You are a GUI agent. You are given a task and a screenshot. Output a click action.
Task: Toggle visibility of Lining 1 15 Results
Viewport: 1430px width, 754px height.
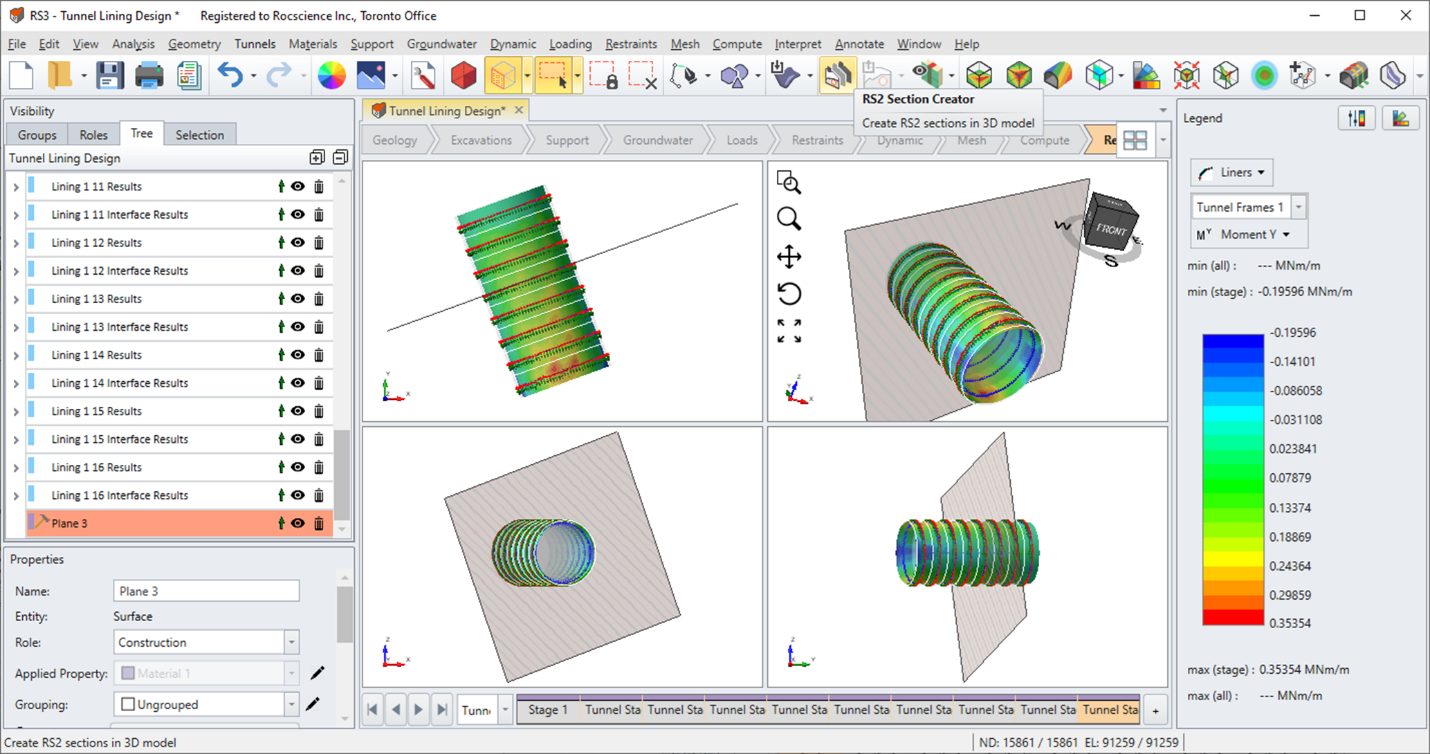pos(298,411)
